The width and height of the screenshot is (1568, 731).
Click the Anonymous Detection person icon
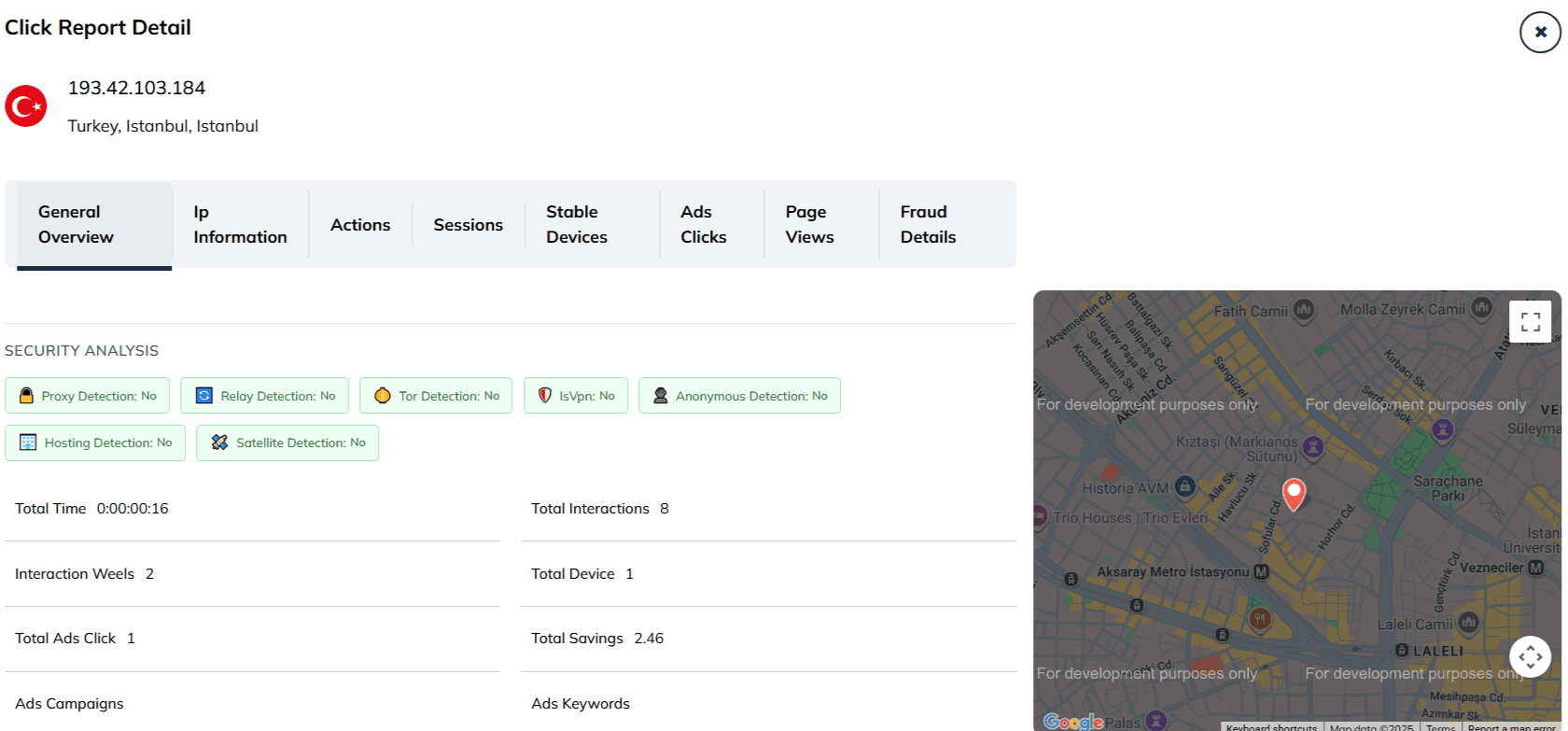click(660, 396)
